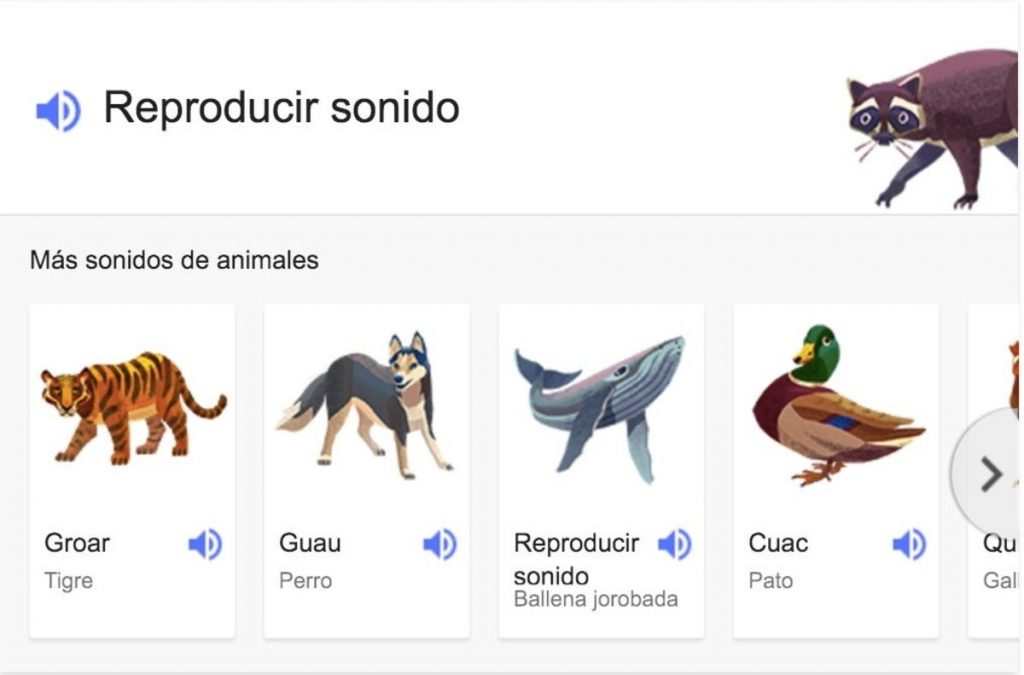Click the Reproducir sonido text

coord(283,108)
